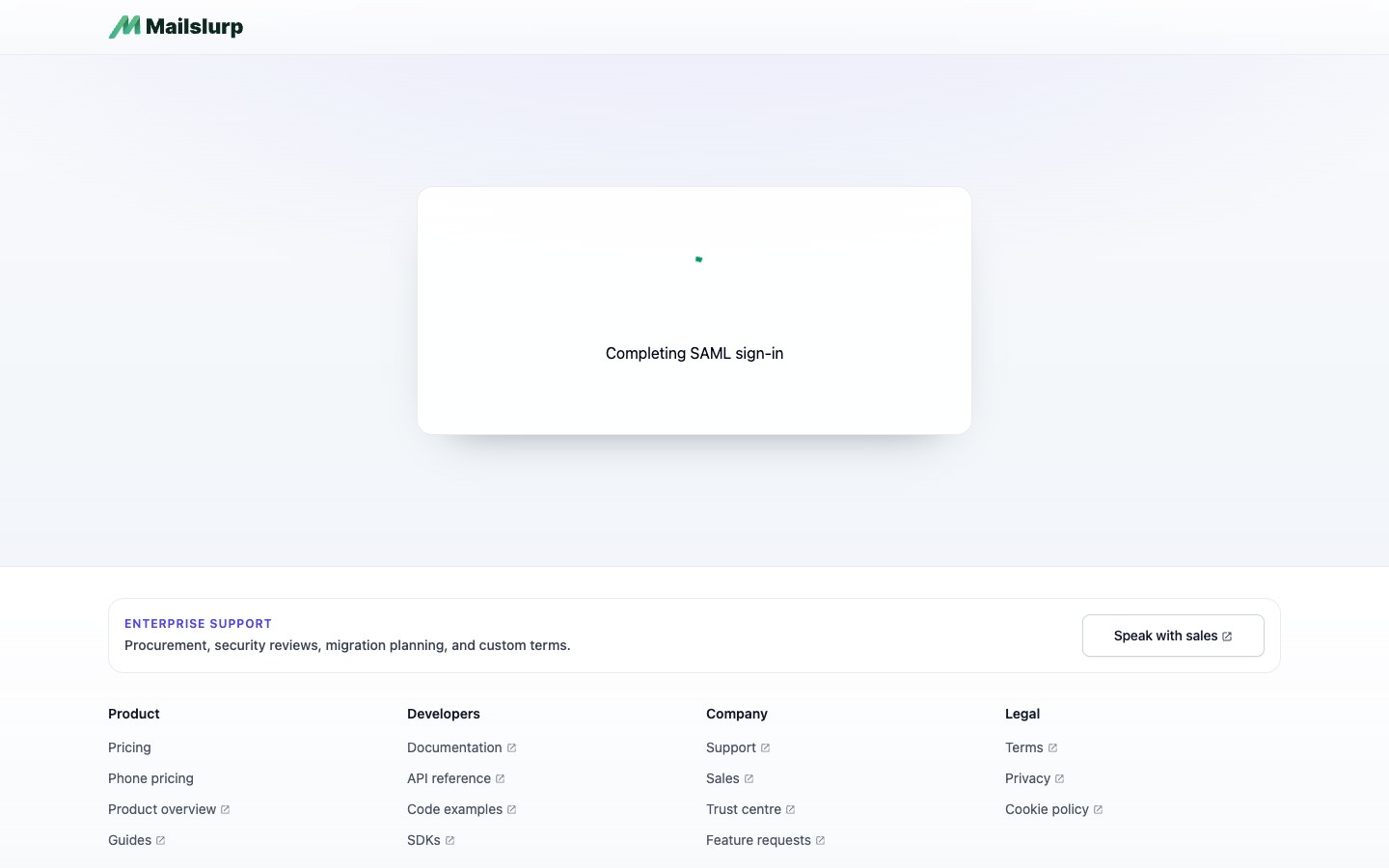Screen dimensions: 1389x868
Task: Open the Cookie policy link
Action: click(x=1054, y=809)
